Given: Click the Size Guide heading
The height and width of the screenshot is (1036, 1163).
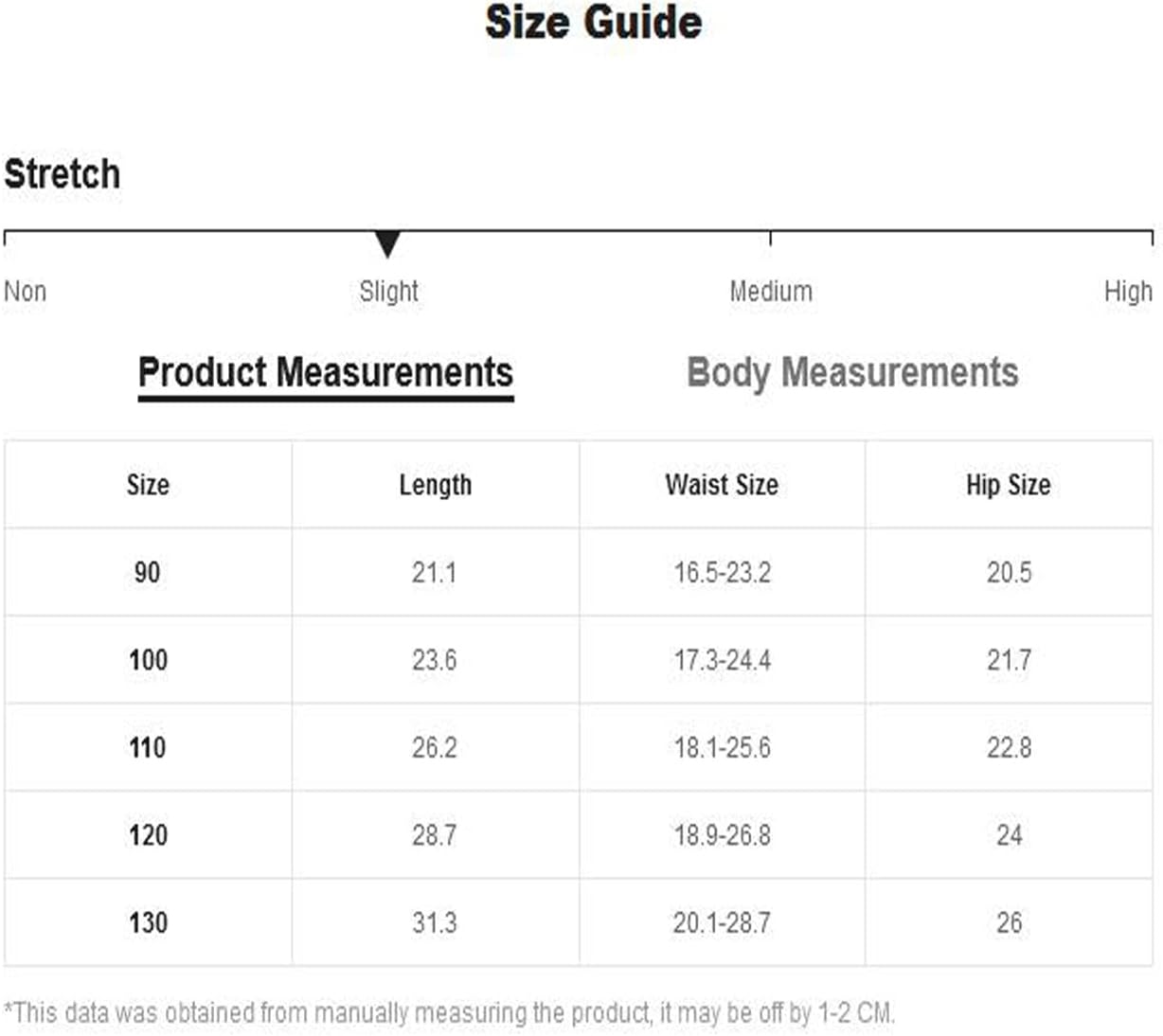Looking at the screenshot, I should click(594, 22).
